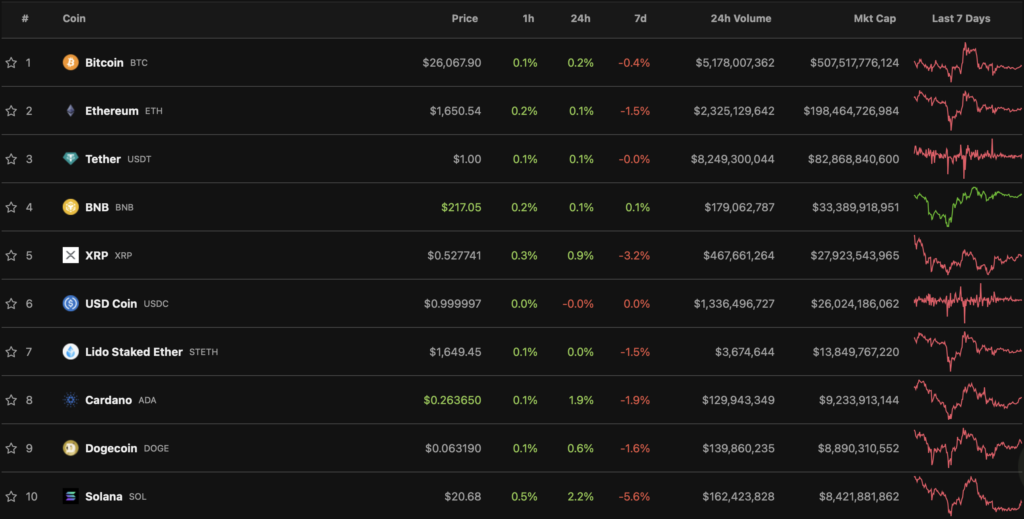Viewport: 1024px width, 519px height.
Task: Open the XRP coin name link
Action: pos(97,255)
